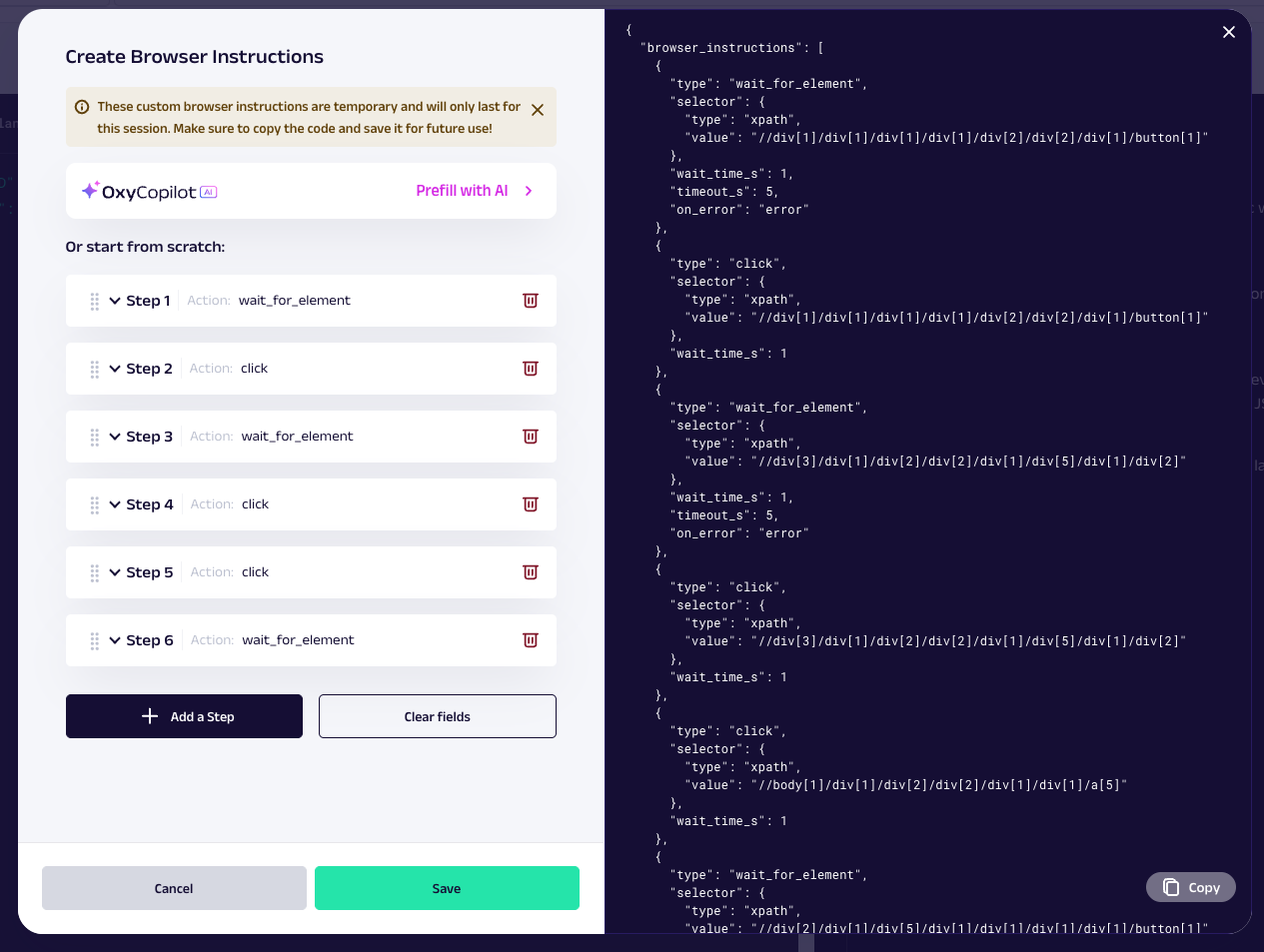This screenshot has width=1264, height=952.
Task: Dismiss the temporary instructions warning banner
Action: 538,110
